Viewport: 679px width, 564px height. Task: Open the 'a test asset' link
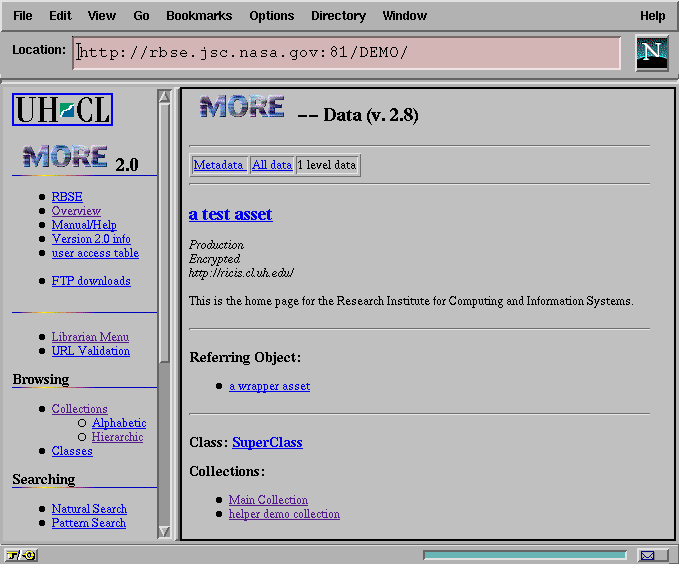[x=230, y=214]
